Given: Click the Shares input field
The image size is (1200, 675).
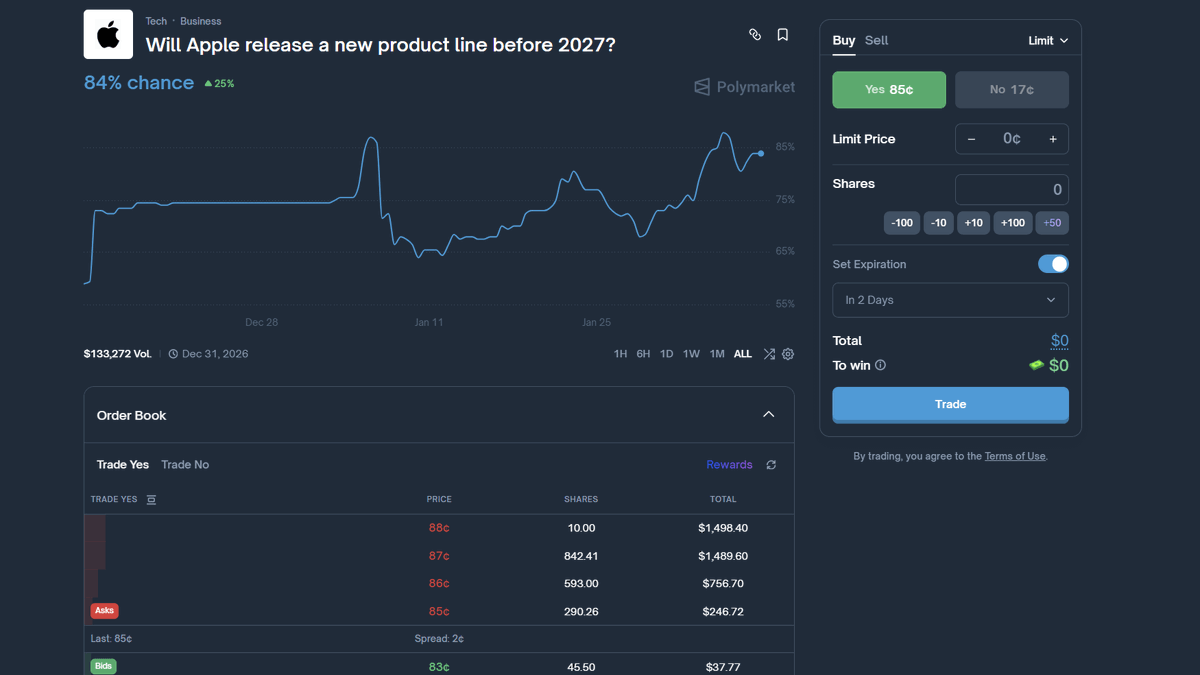Looking at the screenshot, I should [x=1012, y=190].
